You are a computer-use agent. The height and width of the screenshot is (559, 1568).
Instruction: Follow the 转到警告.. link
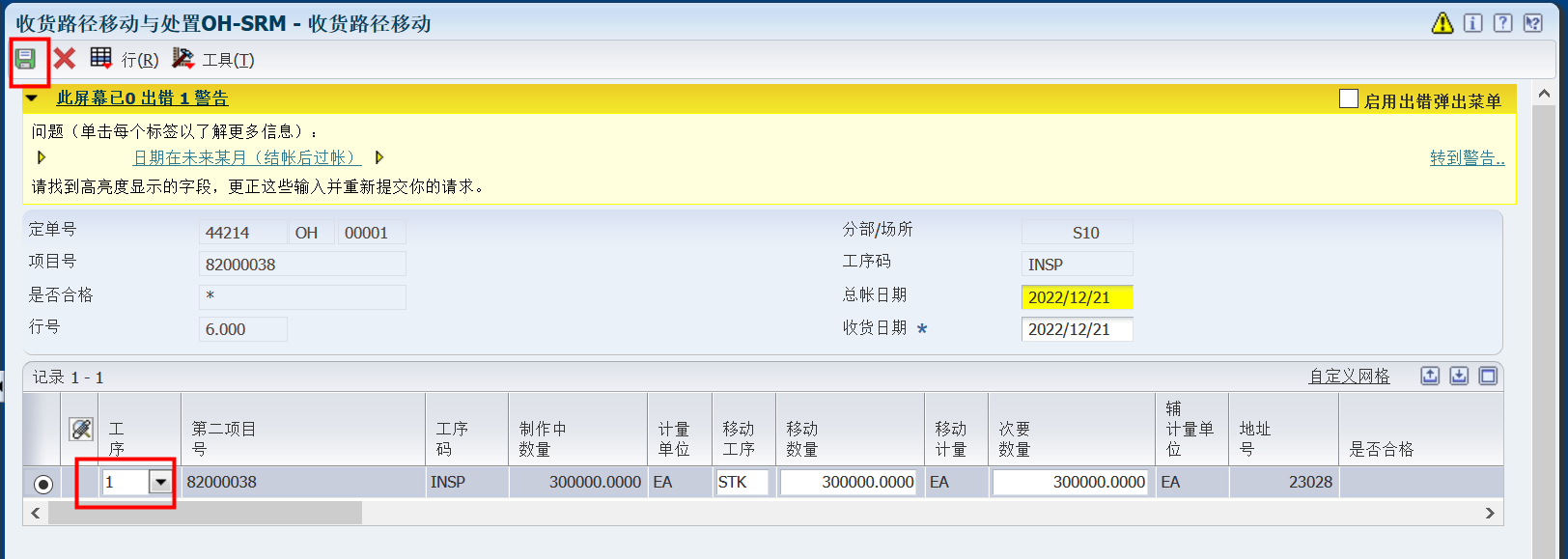point(1468,157)
